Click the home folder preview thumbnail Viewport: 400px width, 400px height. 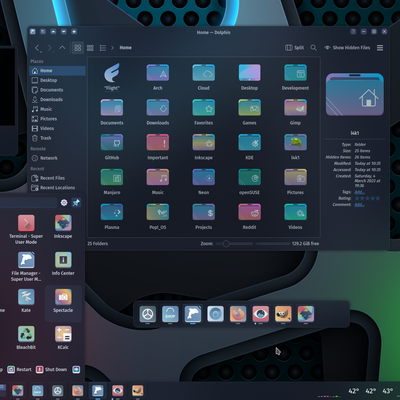(x=355, y=95)
